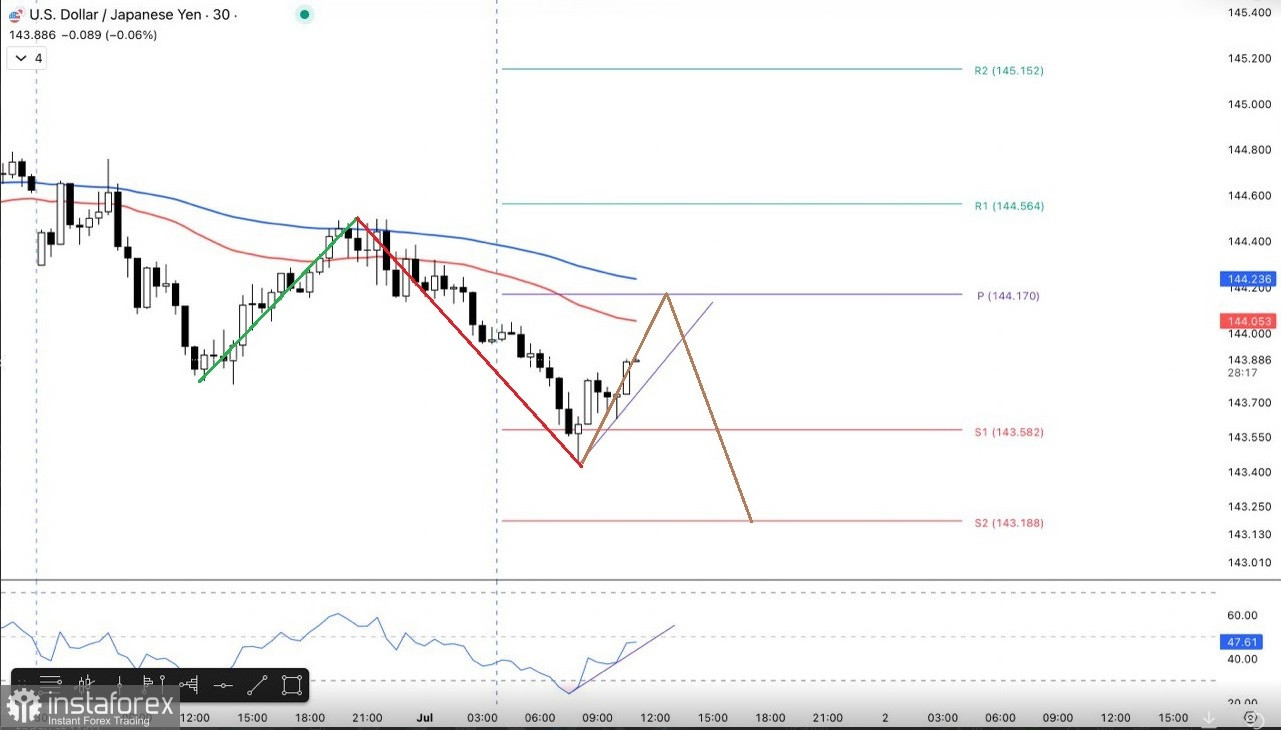This screenshot has width=1281, height=730.
Task: Click the R2 (145.152) pivot label
Action: 1009,71
